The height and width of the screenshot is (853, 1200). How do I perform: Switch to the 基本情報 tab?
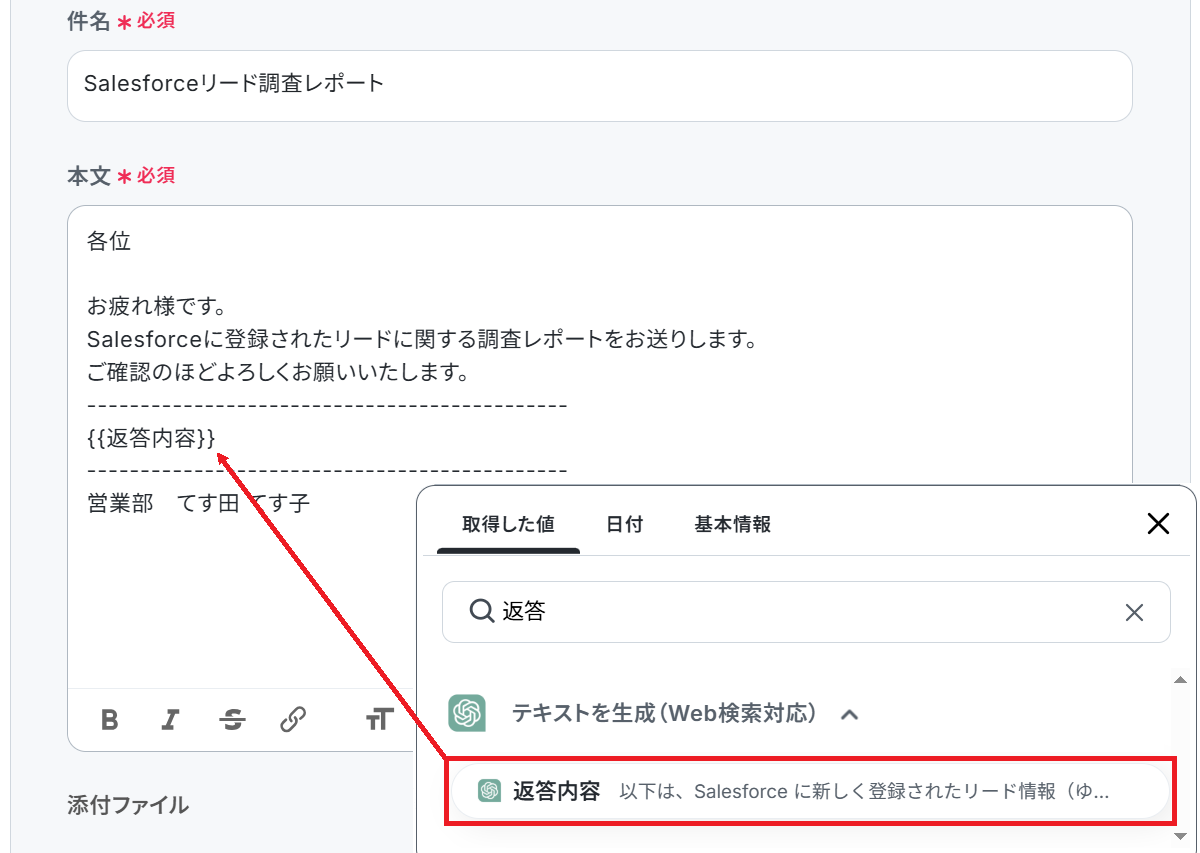732,524
